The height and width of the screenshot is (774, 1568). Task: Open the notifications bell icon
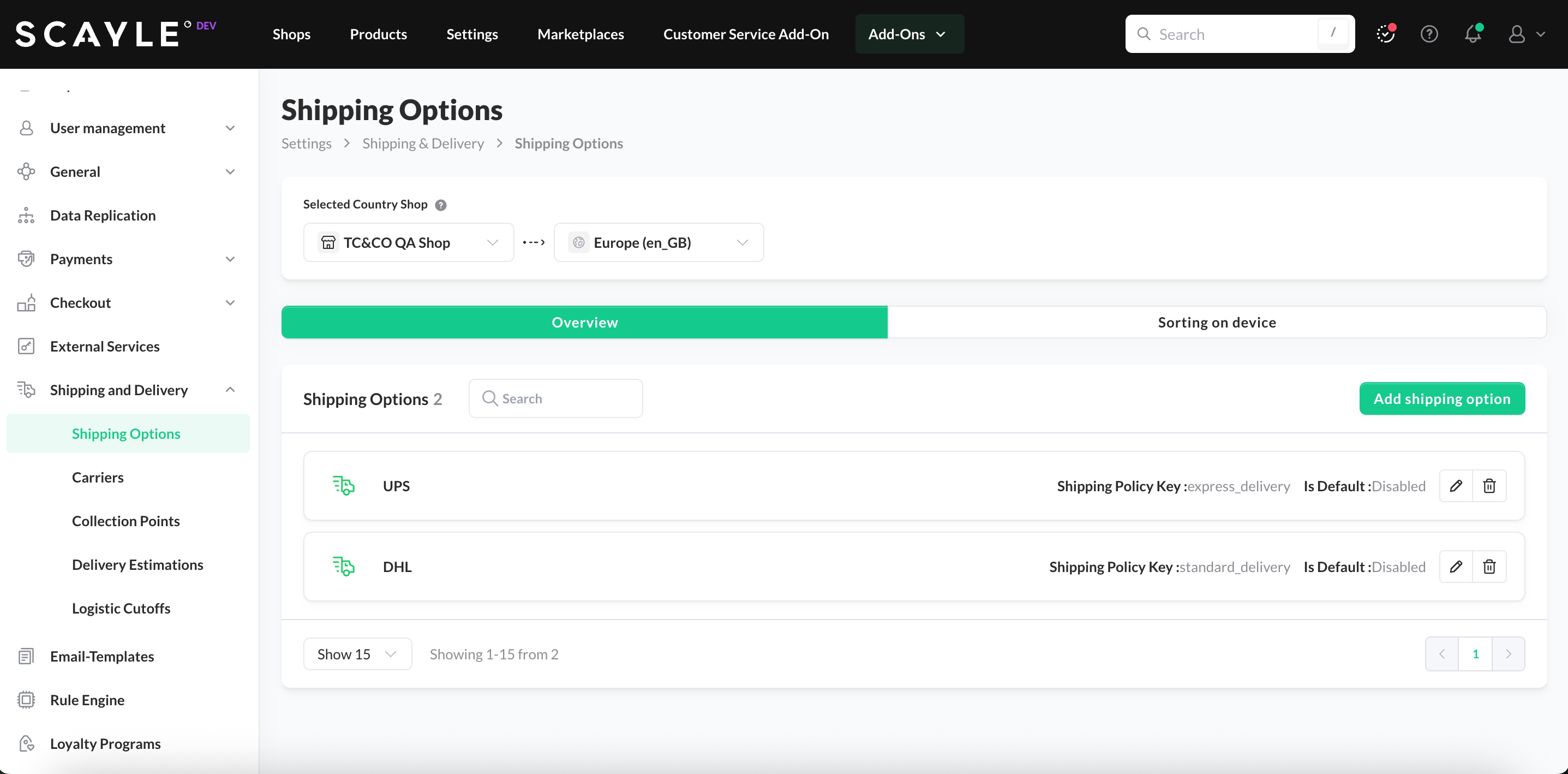coord(1473,34)
